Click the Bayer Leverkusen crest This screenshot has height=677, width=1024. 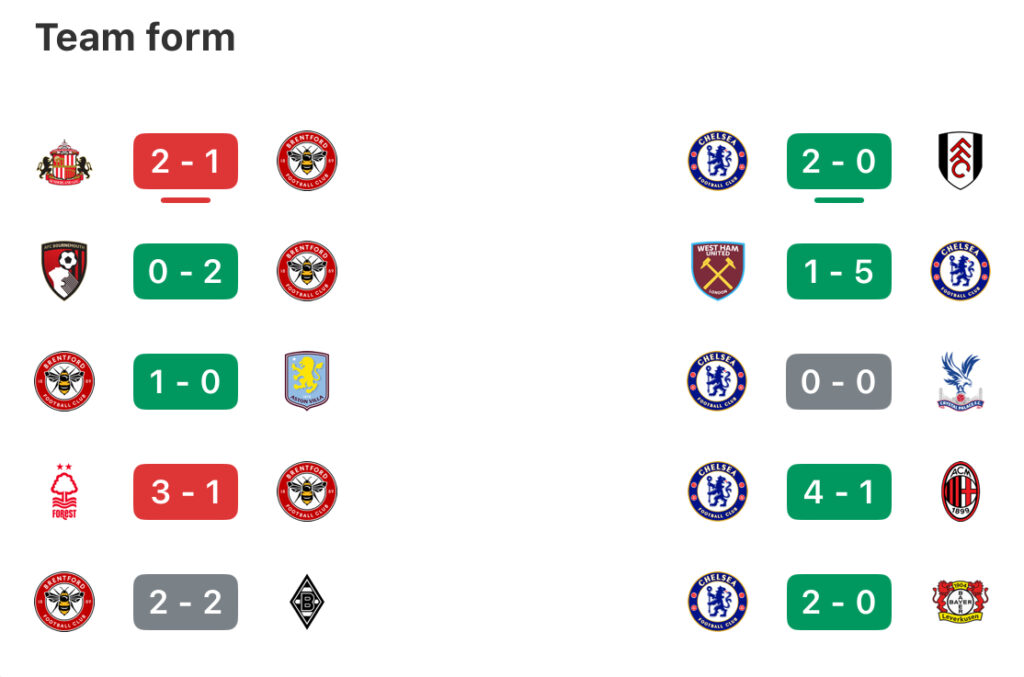coord(960,601)
